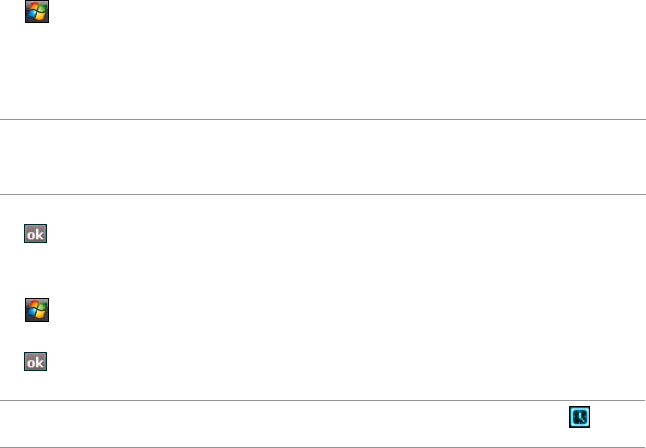Click the lower gray ok button

35,361
